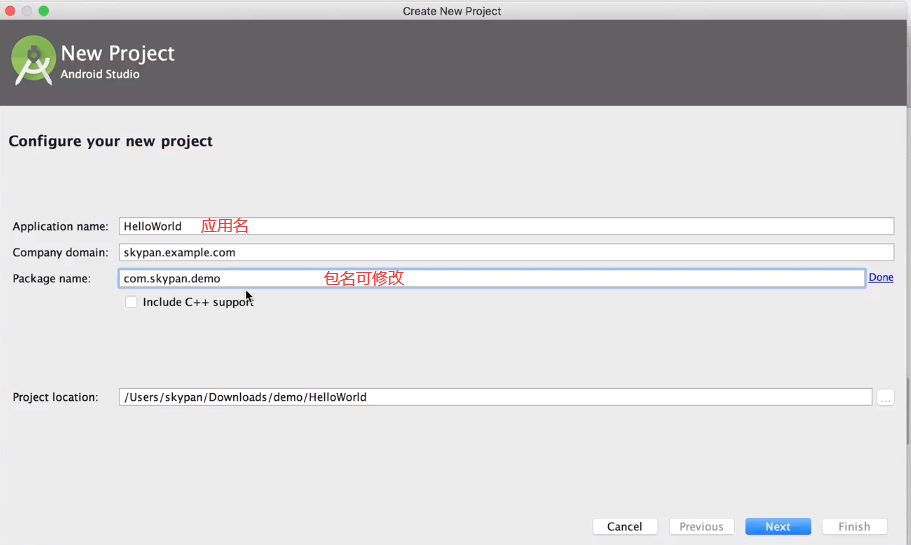Click the 'Project location:' label
This screenshot has width=911, height=545.
pyautogui.click(x=56, y=397)
